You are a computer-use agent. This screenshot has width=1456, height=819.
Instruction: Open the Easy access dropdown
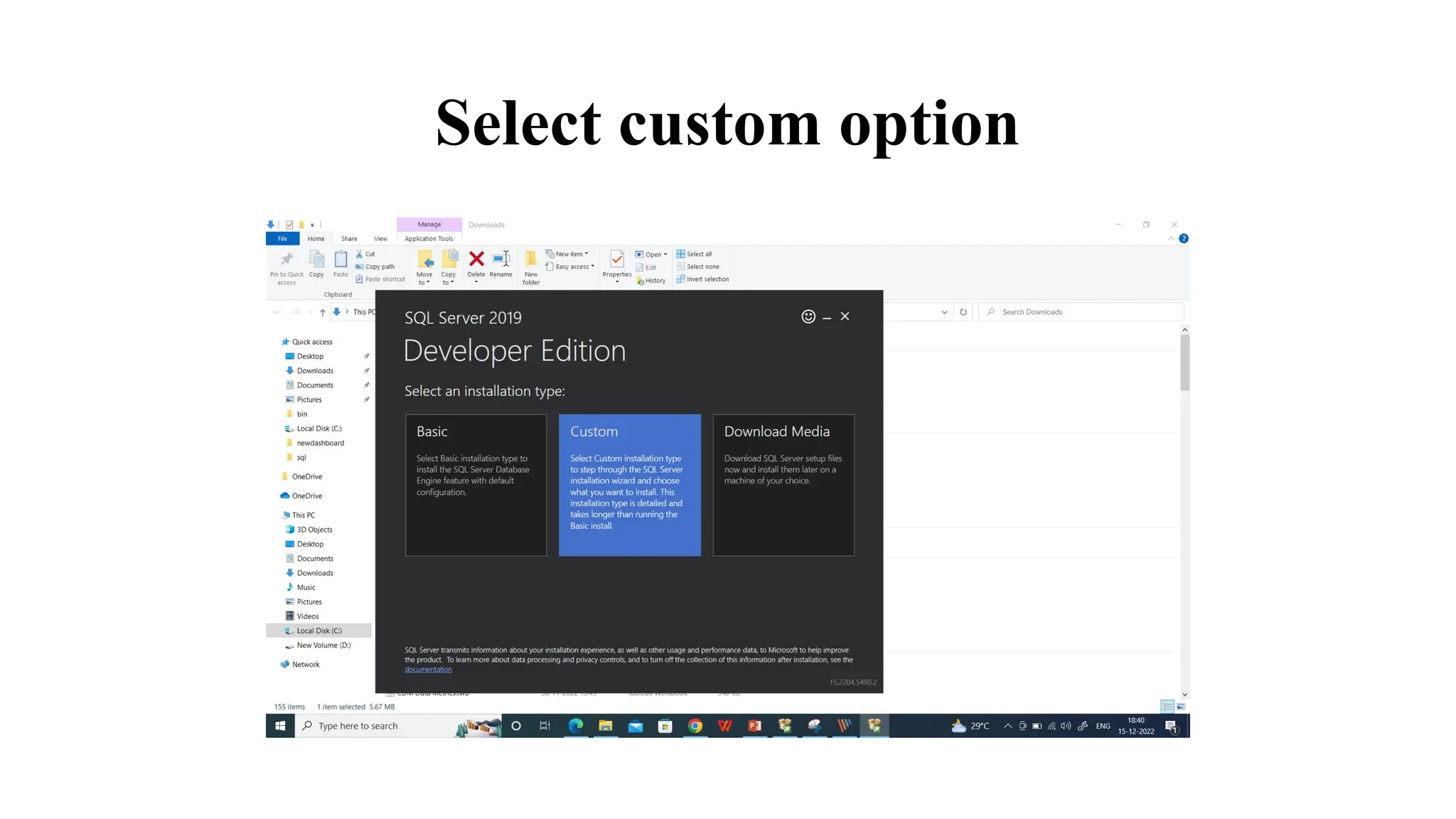click(569, 267)
